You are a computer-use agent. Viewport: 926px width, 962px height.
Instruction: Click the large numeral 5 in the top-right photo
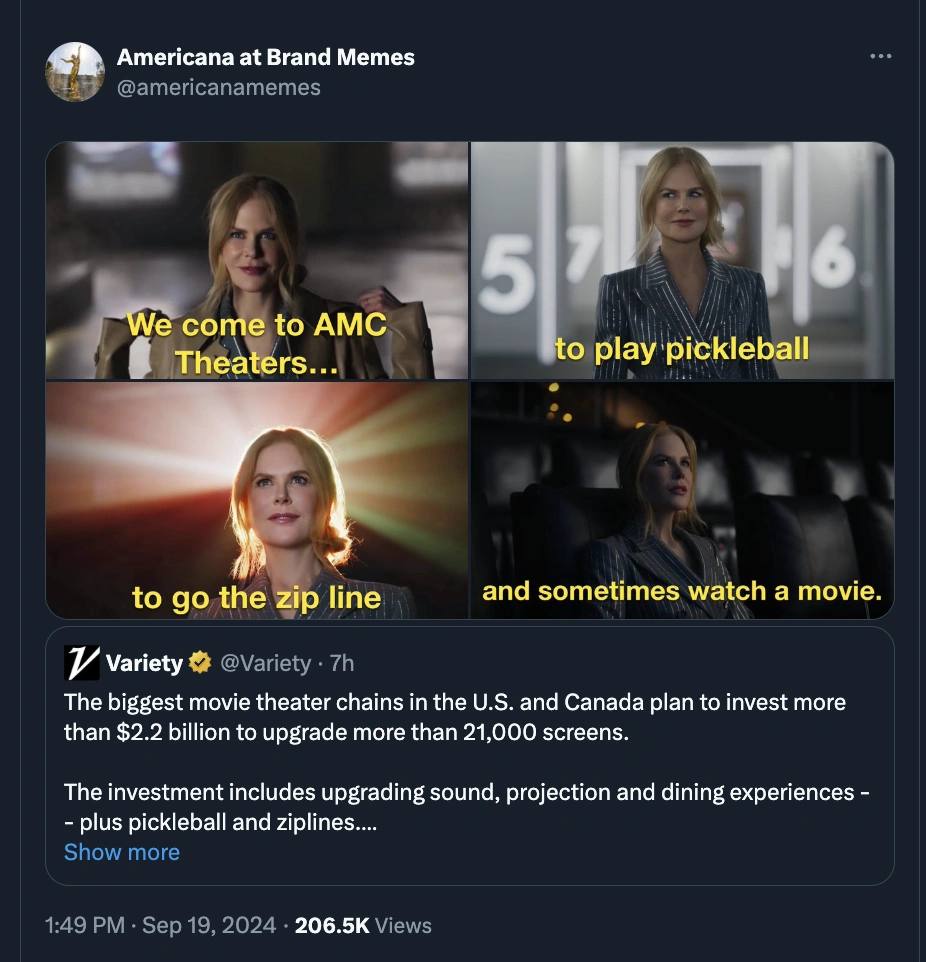point(508,275)
